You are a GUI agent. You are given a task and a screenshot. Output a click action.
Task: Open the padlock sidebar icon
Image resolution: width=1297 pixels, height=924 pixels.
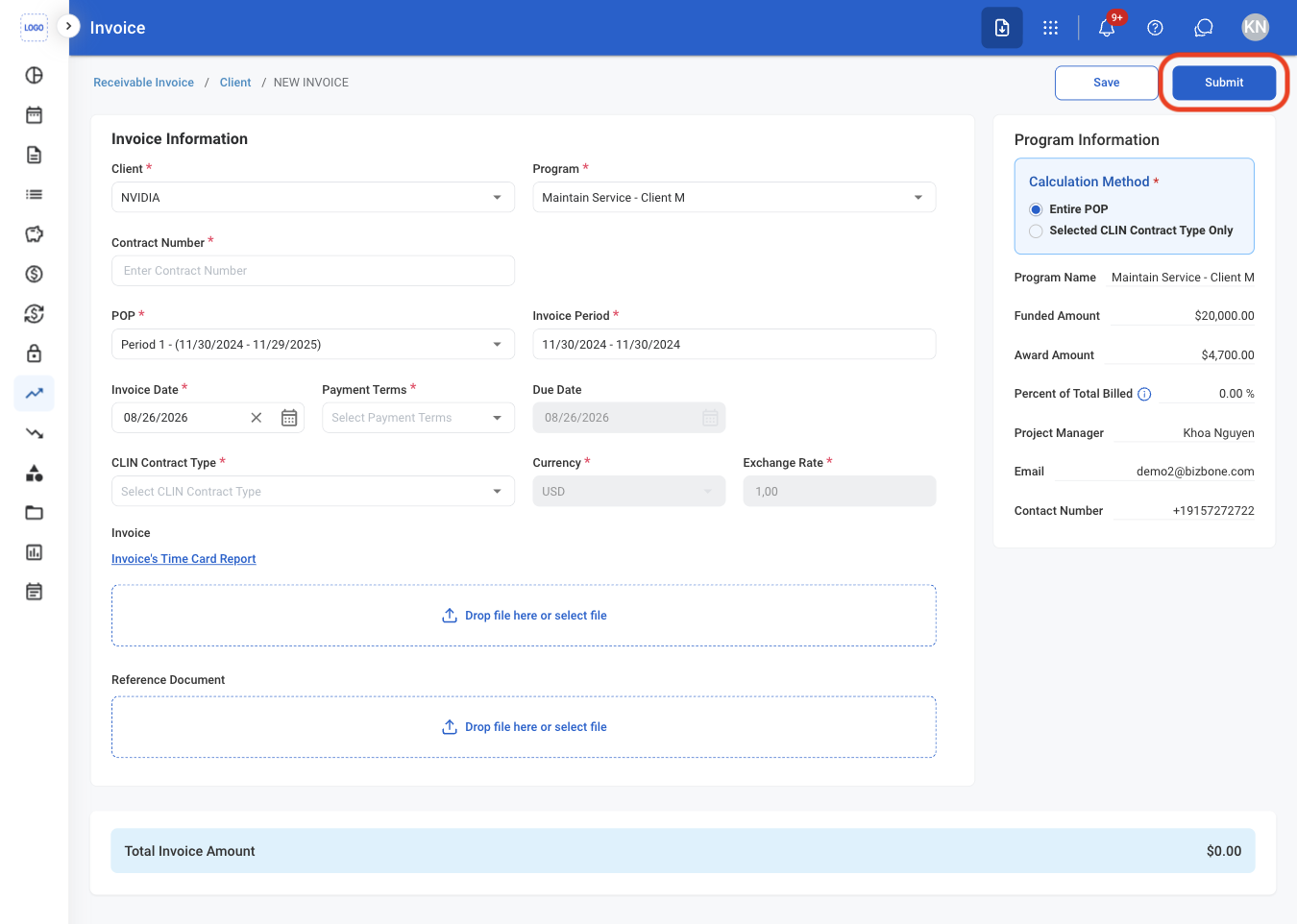tap(35, 353)
